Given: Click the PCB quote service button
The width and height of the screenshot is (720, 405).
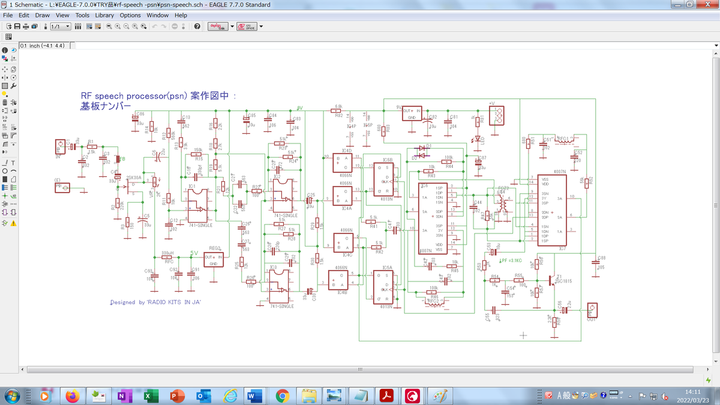Looking at the screenshot, I should click(247, 27).
